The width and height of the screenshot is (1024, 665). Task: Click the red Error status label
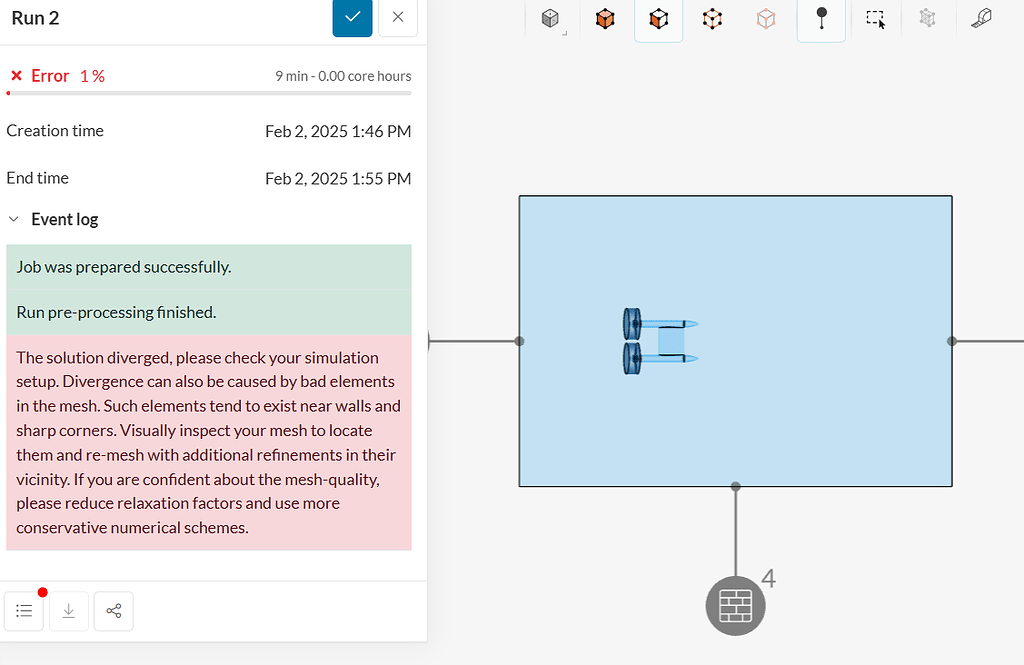pyautogui.click(x=50, y=76)
